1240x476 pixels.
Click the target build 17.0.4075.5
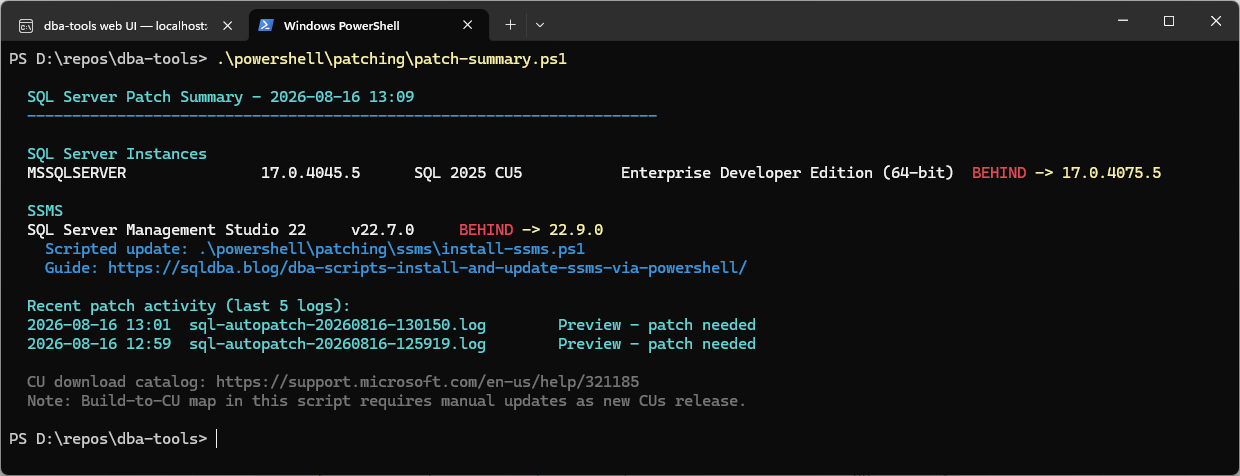tap(1111, 173)
